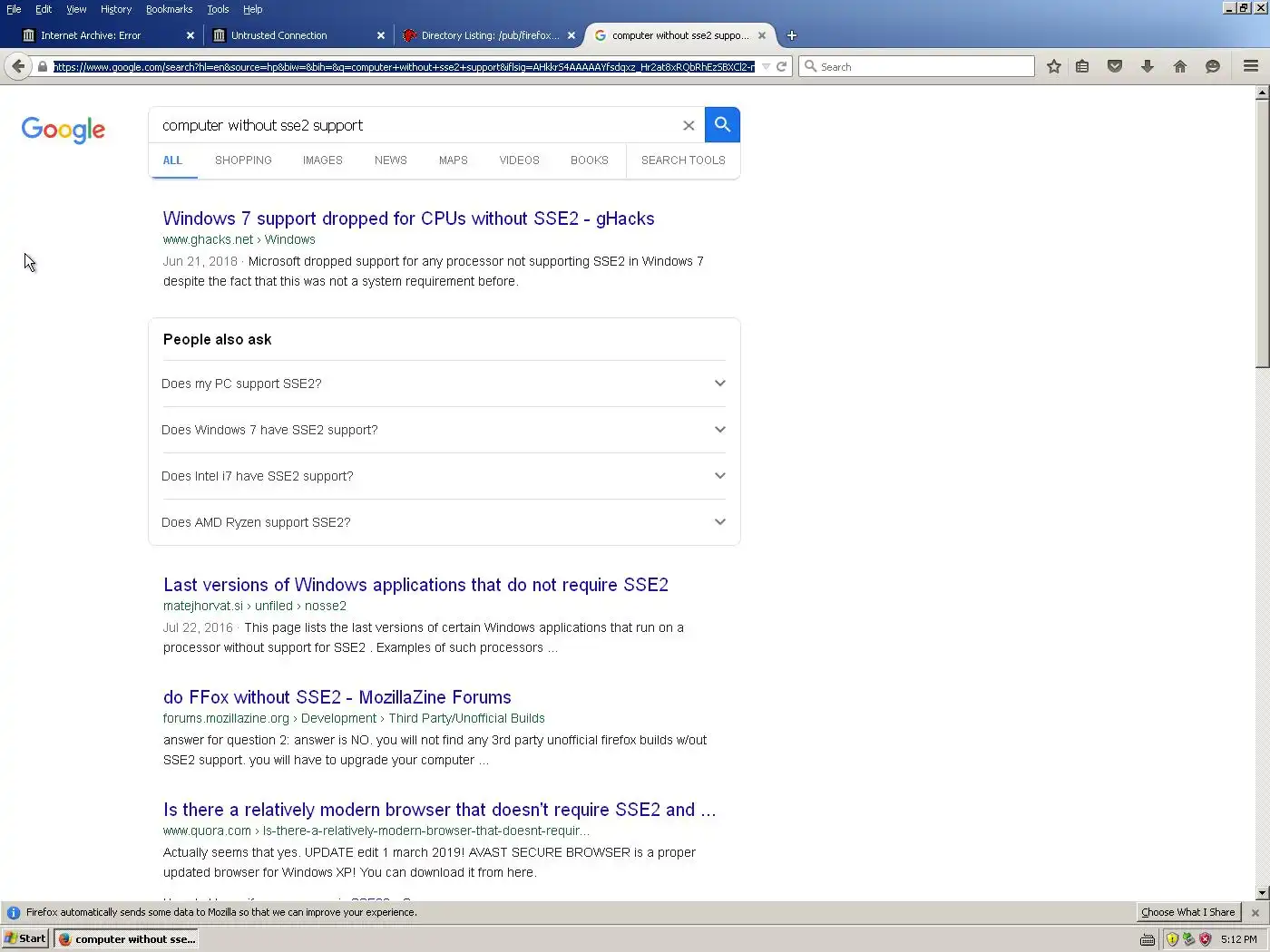The height and width of the screenshot is (952, 1270).
Task: Open the Help menu
Action: [252, 9]
